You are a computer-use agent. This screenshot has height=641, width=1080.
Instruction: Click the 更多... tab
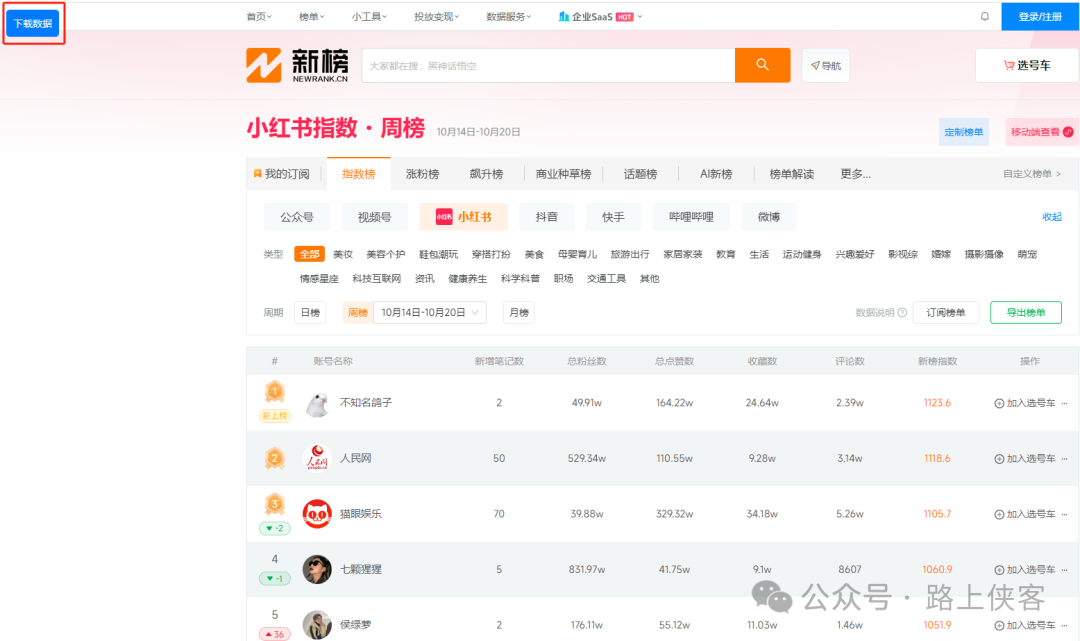(855, 174)
